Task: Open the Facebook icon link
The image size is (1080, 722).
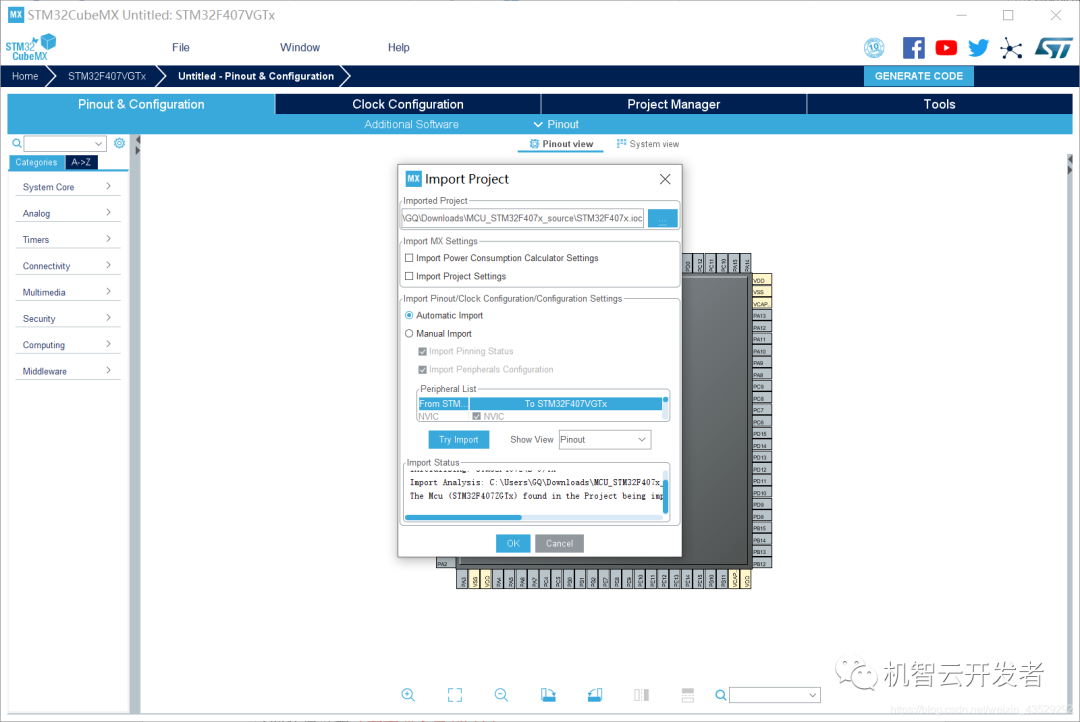Action: [x=913, y=48]
